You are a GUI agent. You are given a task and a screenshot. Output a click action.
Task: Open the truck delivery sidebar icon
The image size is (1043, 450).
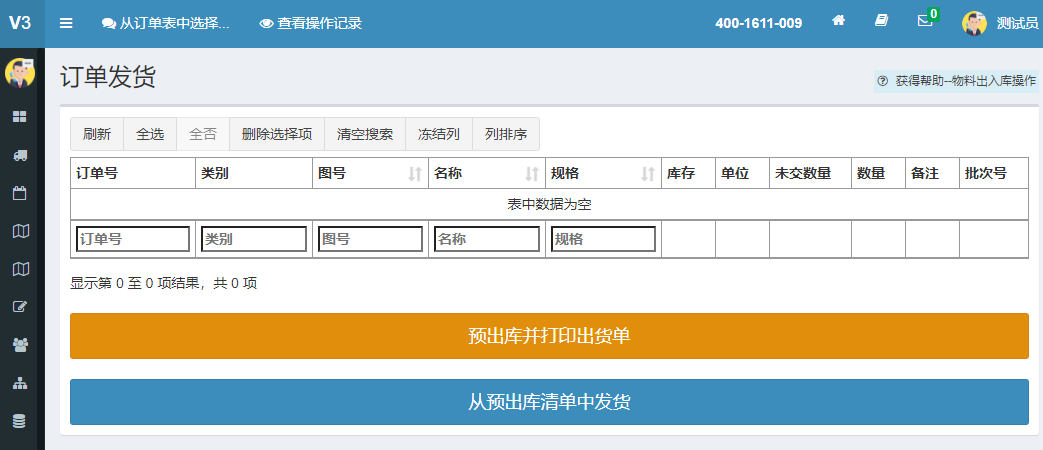pyautogui.click(x=20, y=155)
